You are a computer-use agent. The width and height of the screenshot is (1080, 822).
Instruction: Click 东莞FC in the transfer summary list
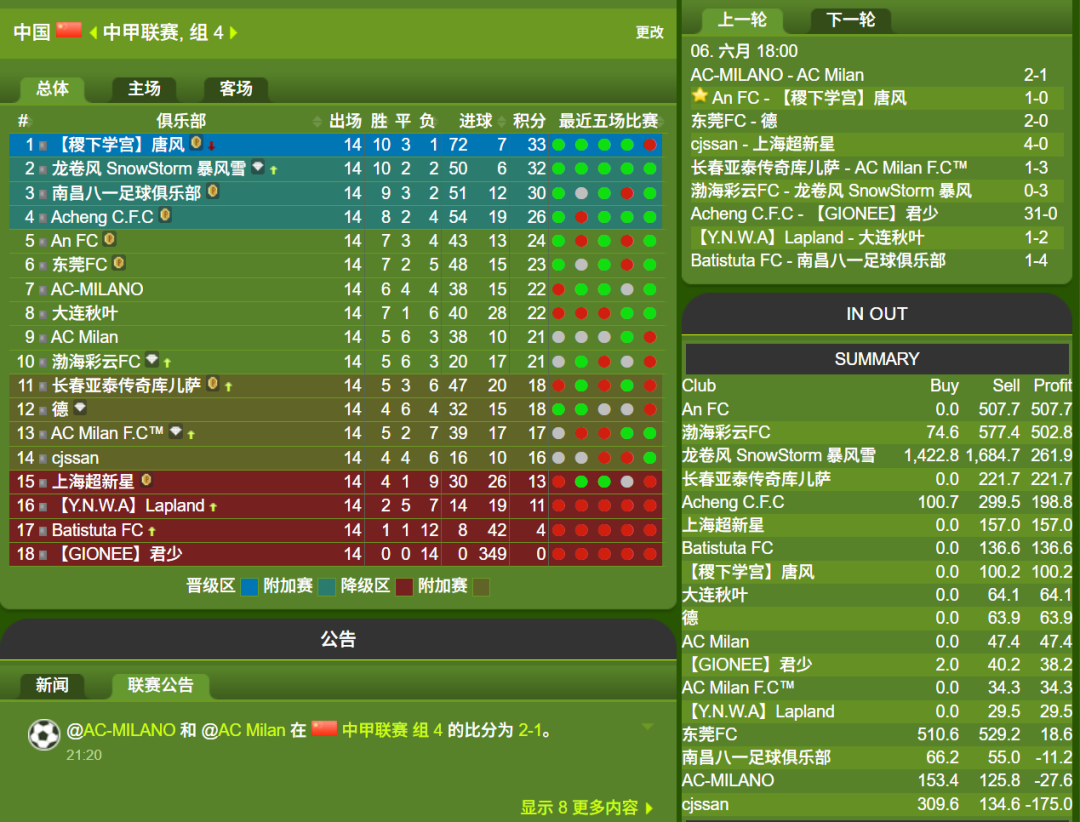[x=709, y=734]
